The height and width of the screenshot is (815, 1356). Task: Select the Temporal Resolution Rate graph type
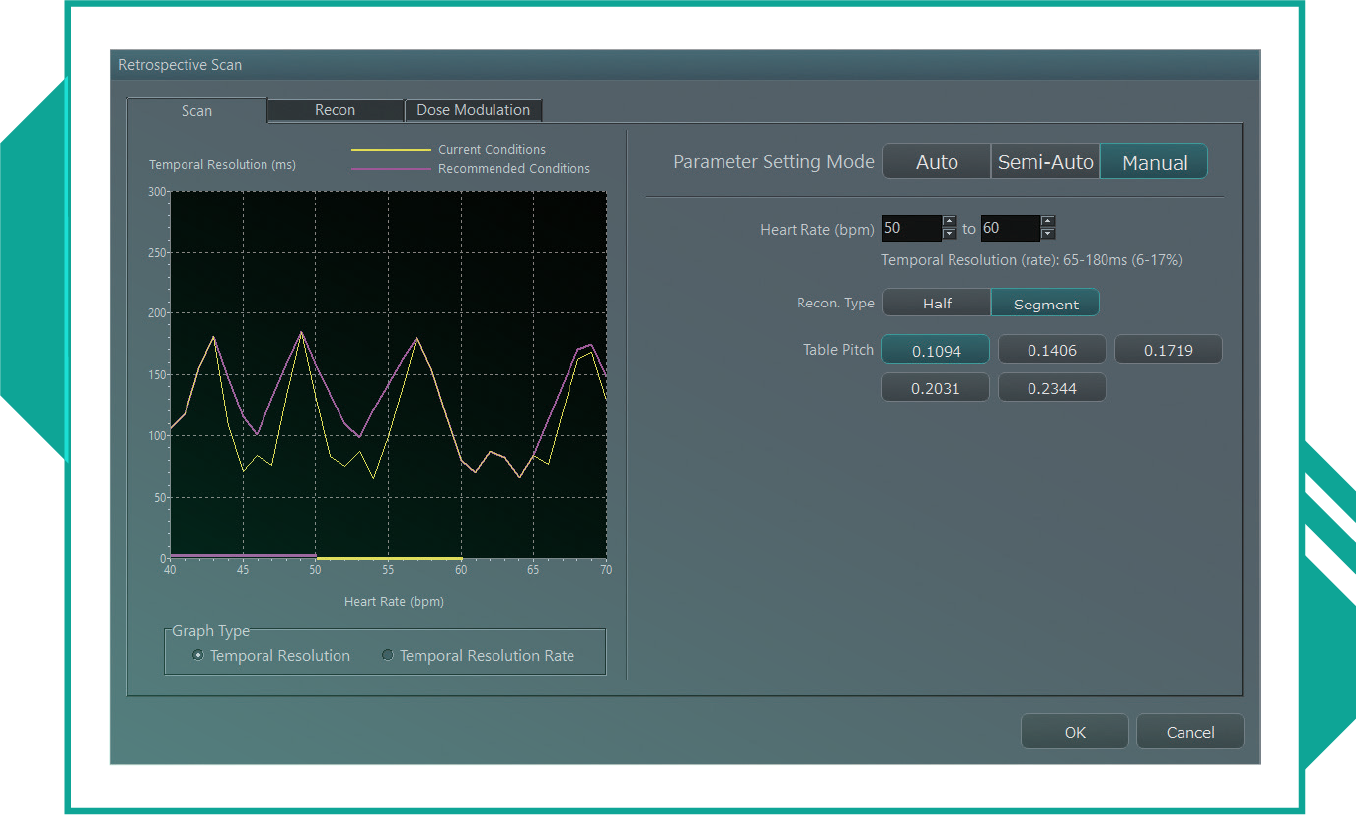478,656
